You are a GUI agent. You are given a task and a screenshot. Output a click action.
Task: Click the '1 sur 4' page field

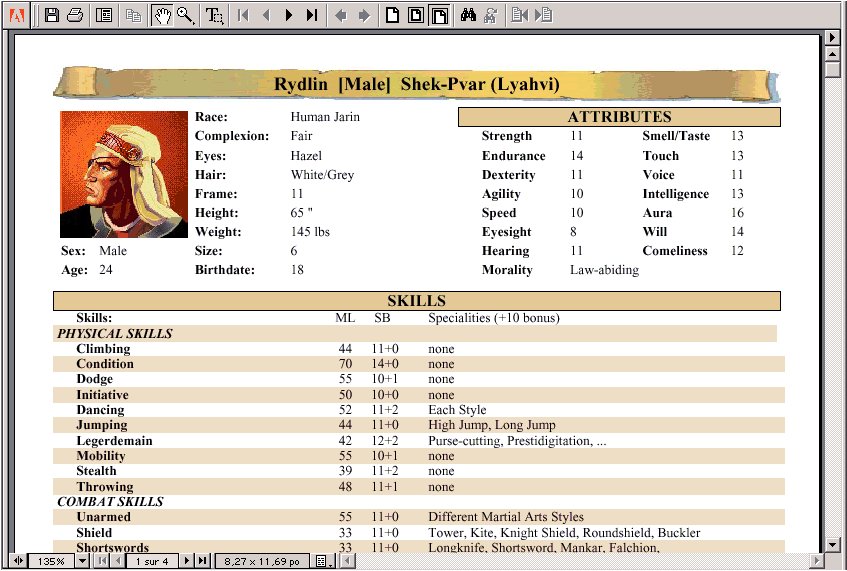click(x=152, y=561)
